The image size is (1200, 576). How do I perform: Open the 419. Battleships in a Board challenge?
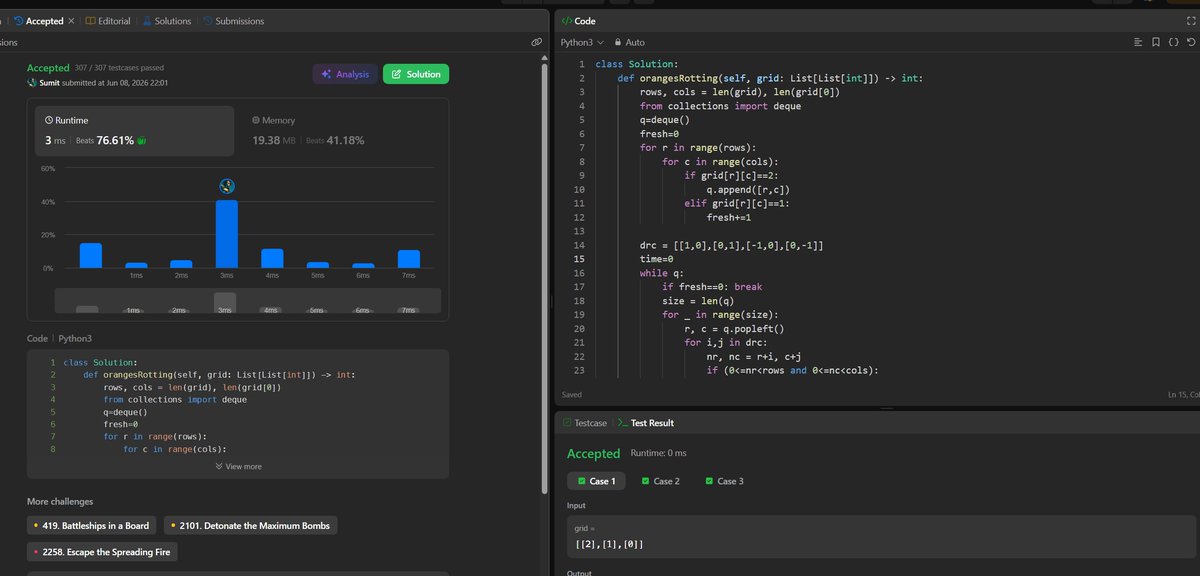pos(91,525)
